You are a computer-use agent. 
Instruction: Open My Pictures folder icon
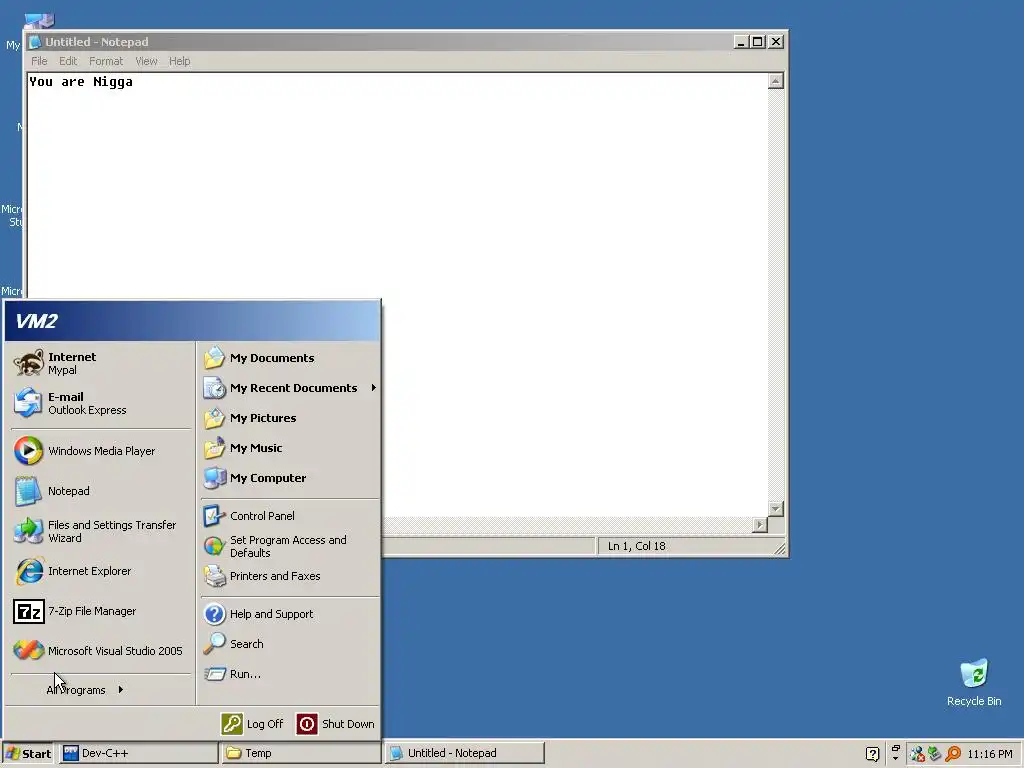point(214,418)
